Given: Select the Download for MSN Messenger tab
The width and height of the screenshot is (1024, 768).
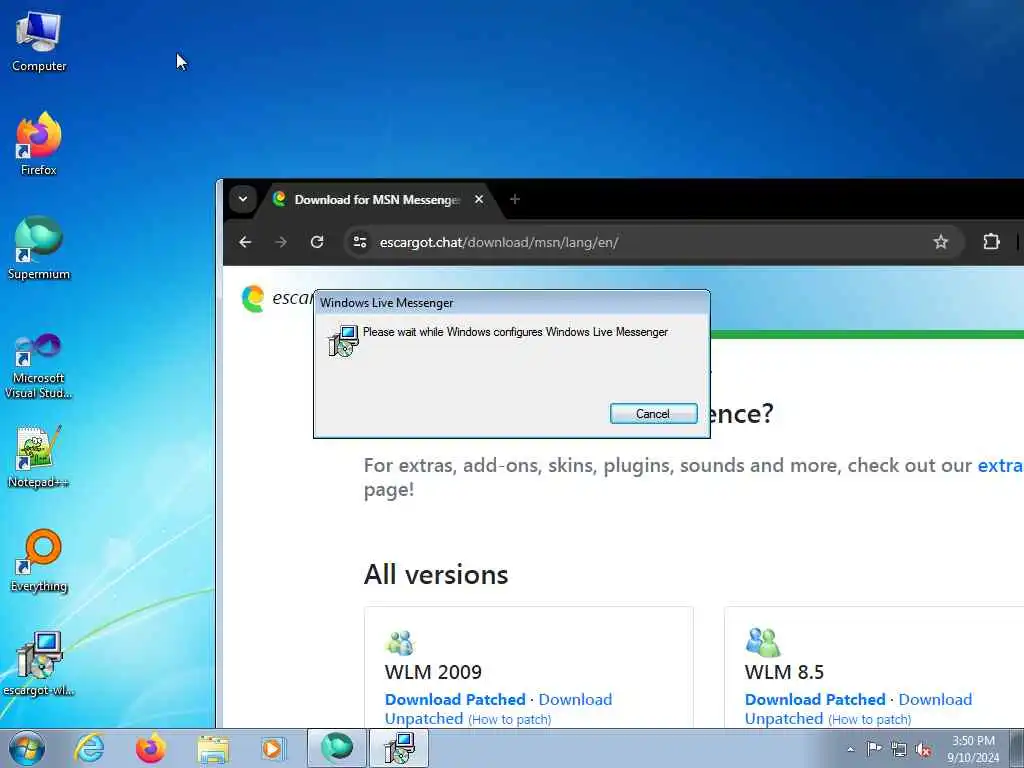Looking at the screenshot, I should [x=377, y=200].
